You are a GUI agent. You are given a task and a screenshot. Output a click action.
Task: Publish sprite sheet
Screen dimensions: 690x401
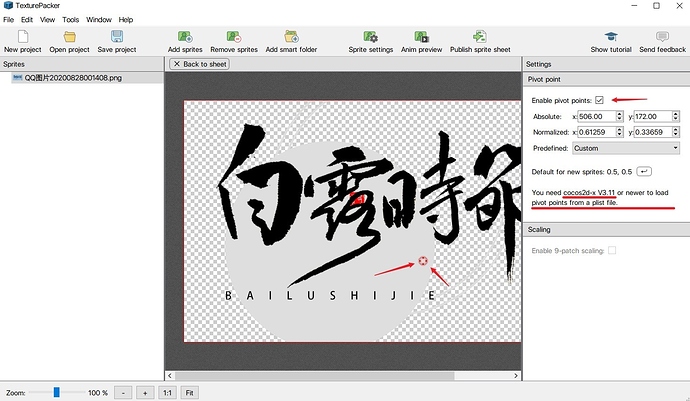[480, 37]
